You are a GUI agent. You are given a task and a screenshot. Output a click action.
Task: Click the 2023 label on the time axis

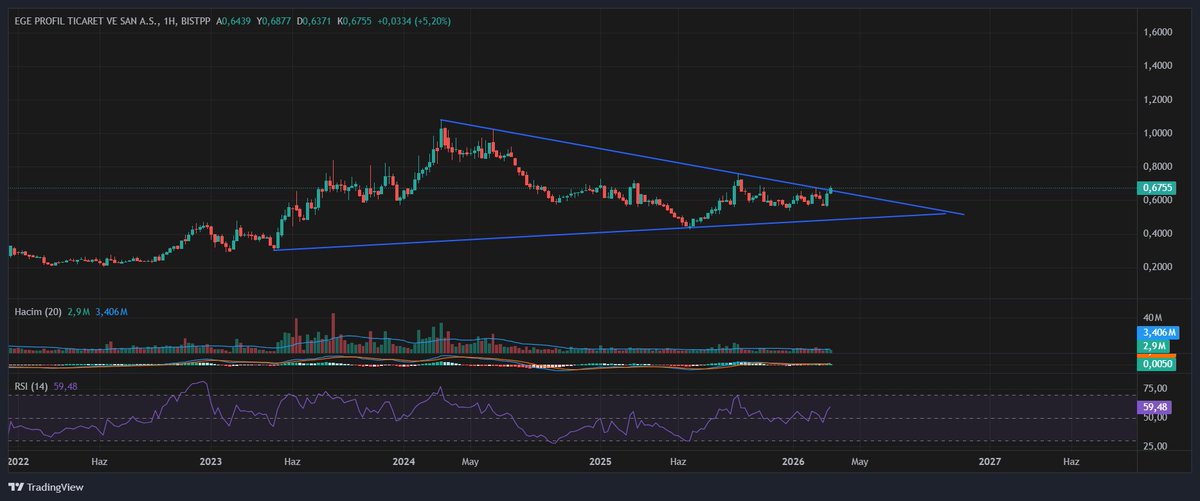pos(211,463)
